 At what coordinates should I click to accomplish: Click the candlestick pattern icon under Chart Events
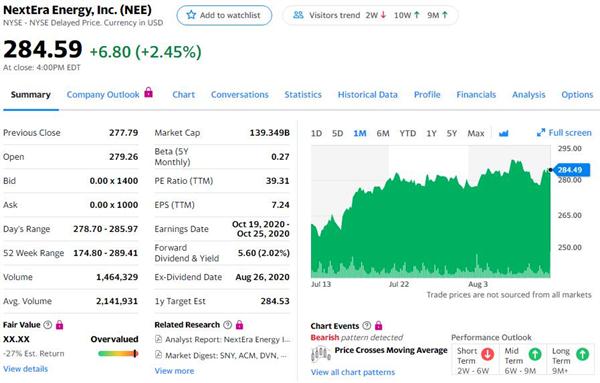tap(321, 354)
